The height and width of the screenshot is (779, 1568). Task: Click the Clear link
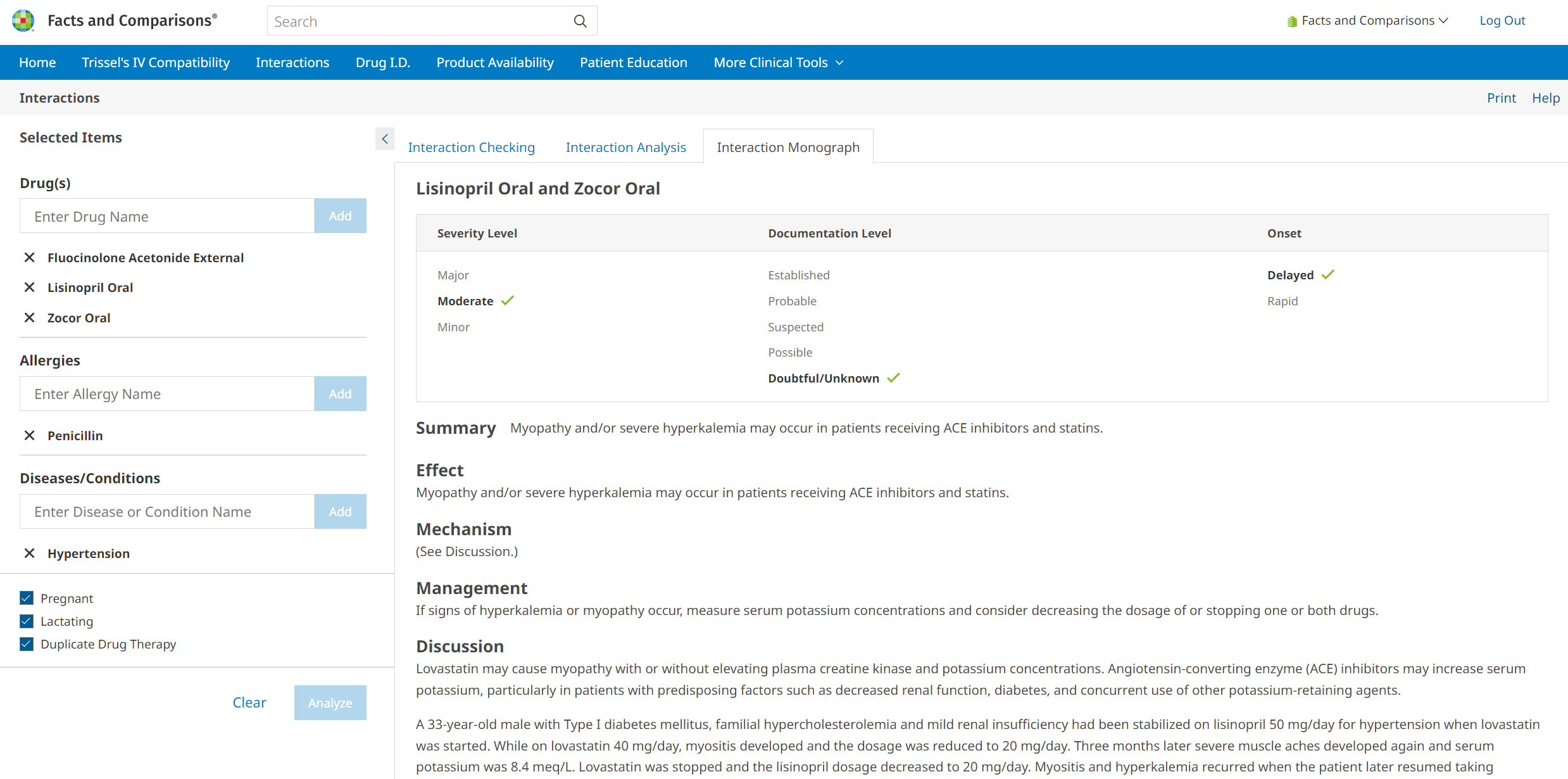point(249,702)
